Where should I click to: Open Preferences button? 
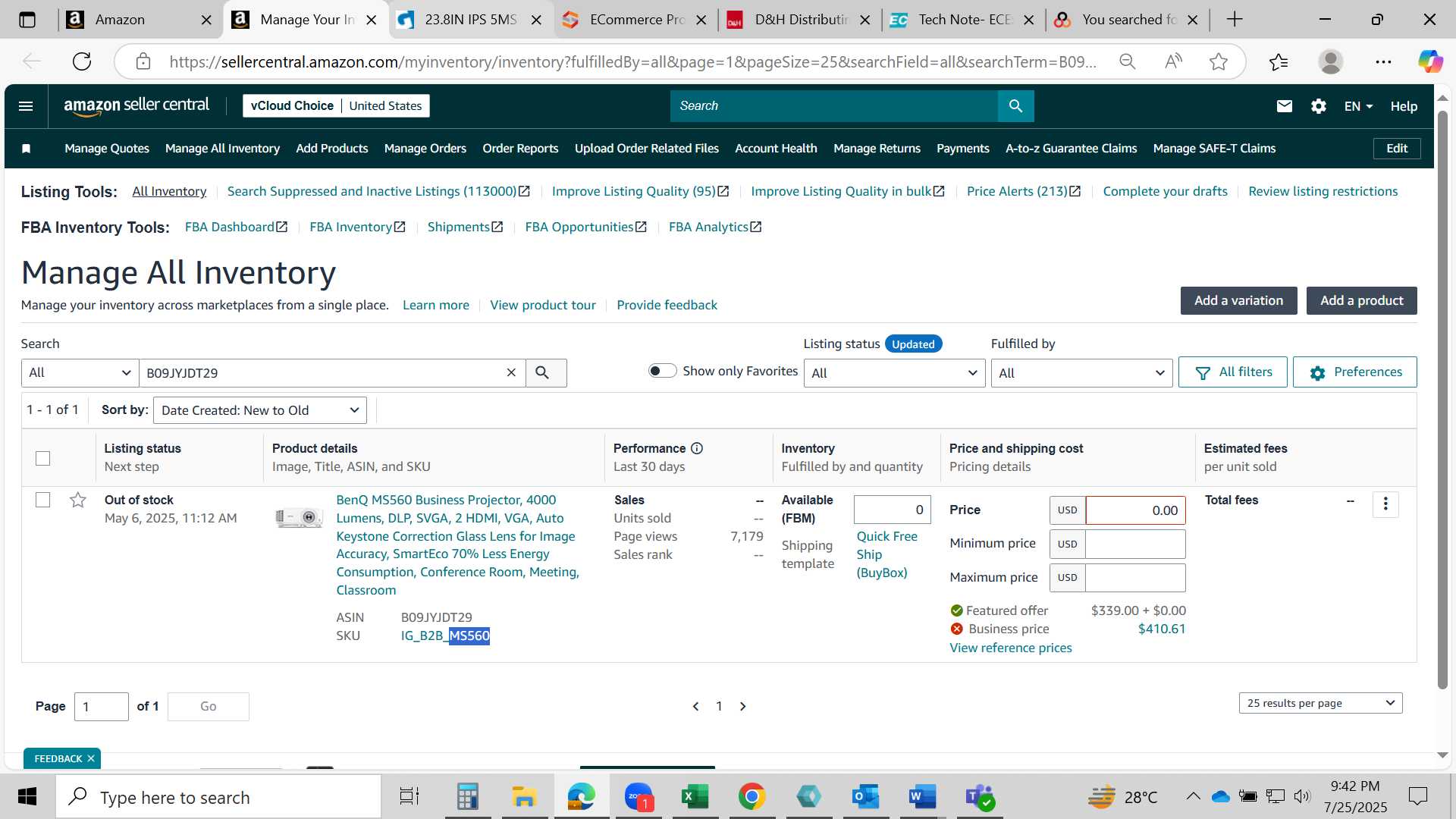1354,372
